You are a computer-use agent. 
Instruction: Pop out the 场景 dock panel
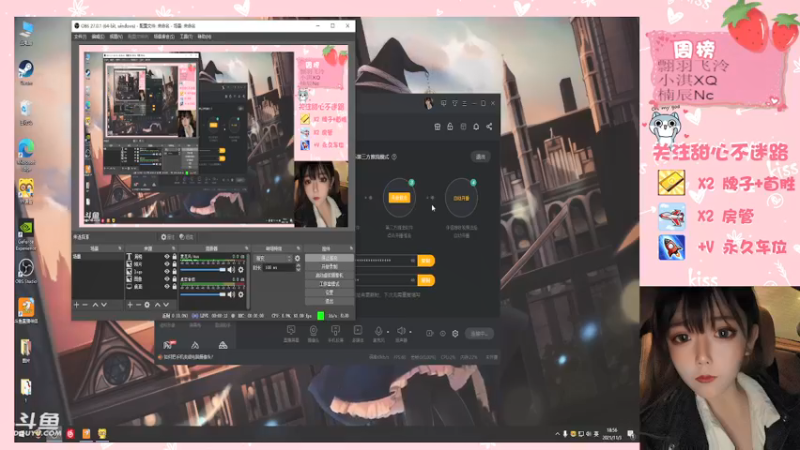[x=120, y=248]
